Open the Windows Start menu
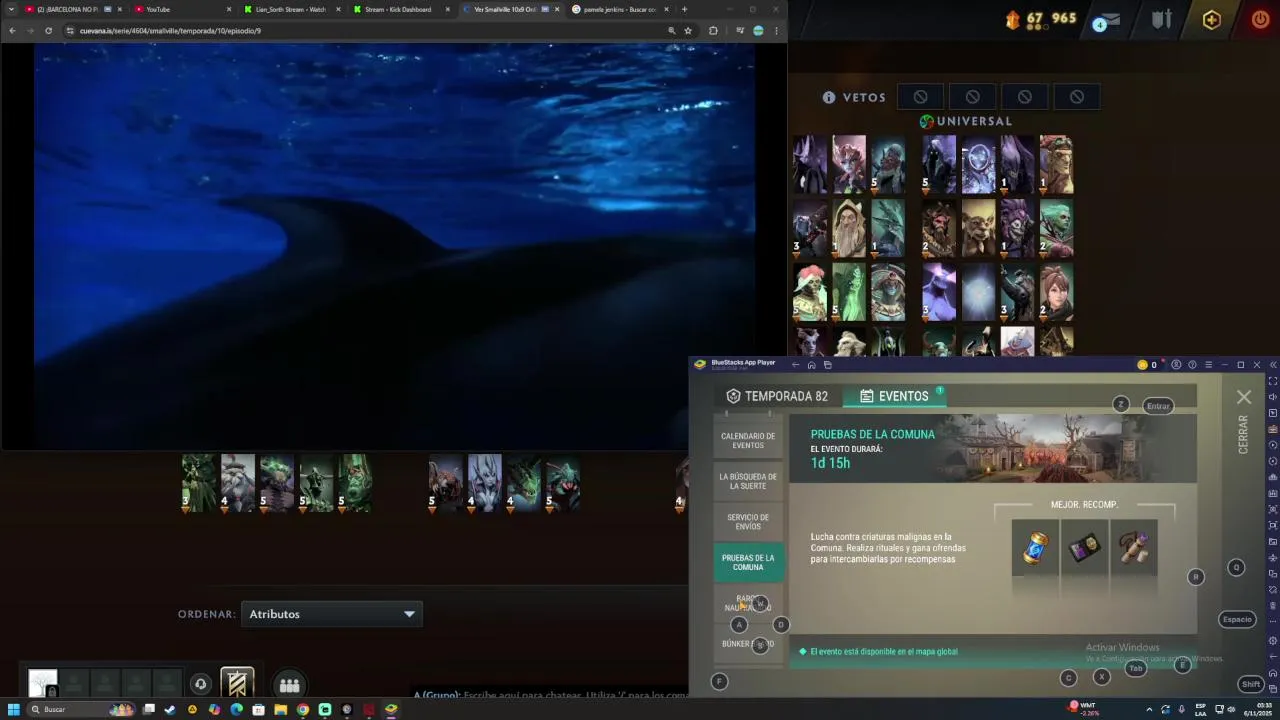This screenshot has height=720, width=1280. (x=14, y=709)
